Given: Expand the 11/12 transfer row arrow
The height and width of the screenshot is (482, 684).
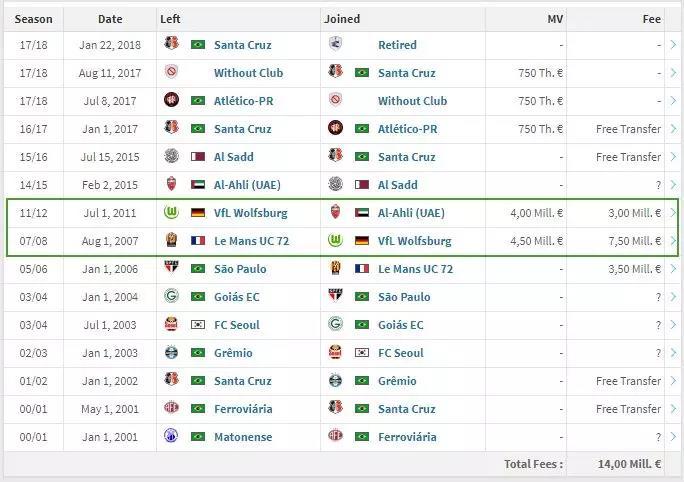Looking at the screenshot, I should point(674,213).
